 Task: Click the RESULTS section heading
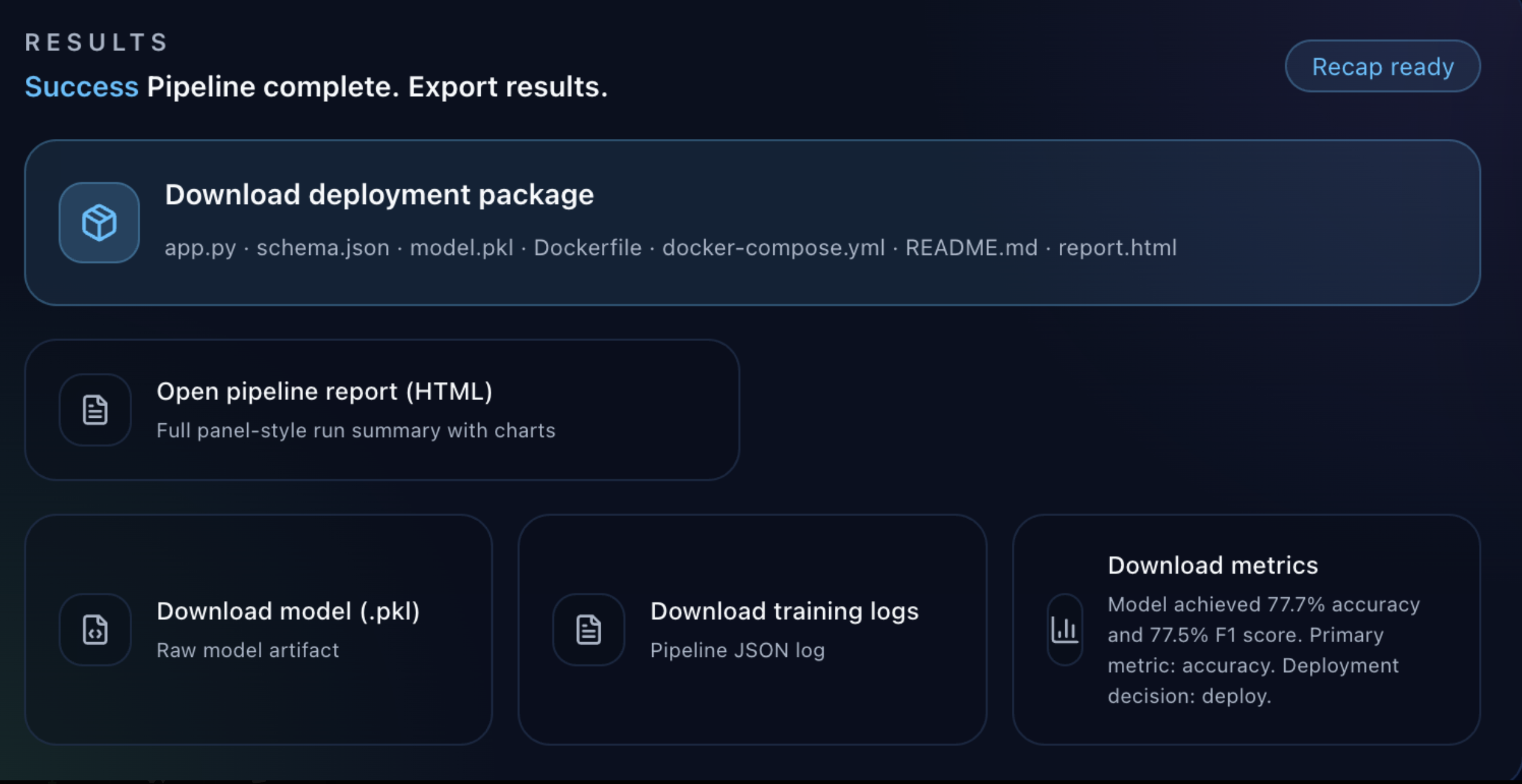pos(97,42)
